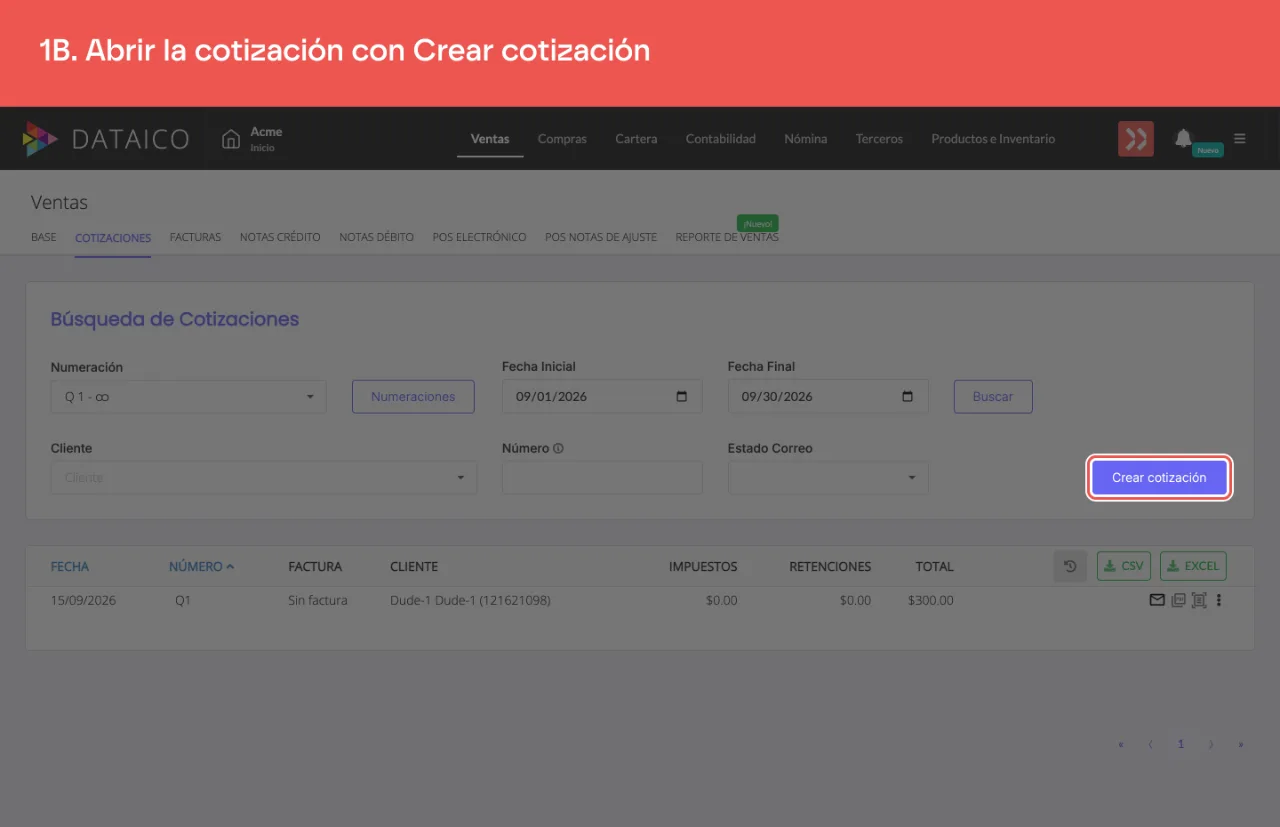Click the Crear cotización button

pos(1159,477)
